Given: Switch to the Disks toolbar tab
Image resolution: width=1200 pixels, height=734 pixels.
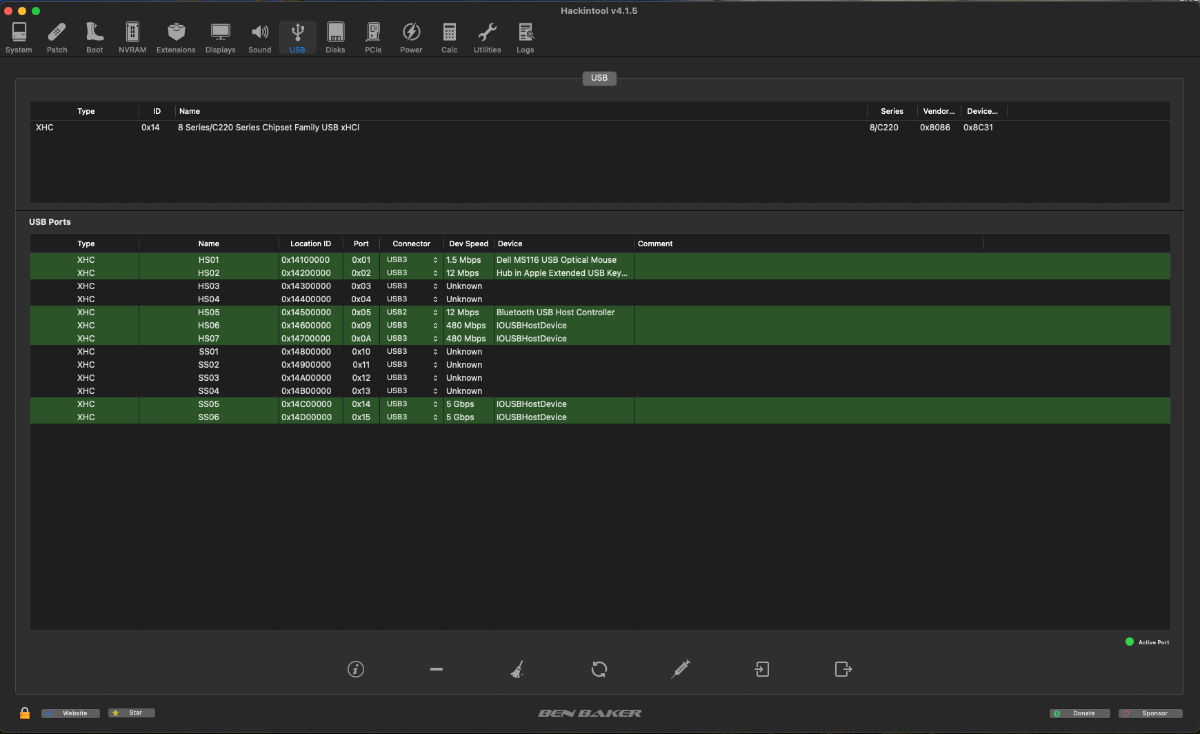Looking at the screenshot, I should pyautogui.click(x=335, y=38).
